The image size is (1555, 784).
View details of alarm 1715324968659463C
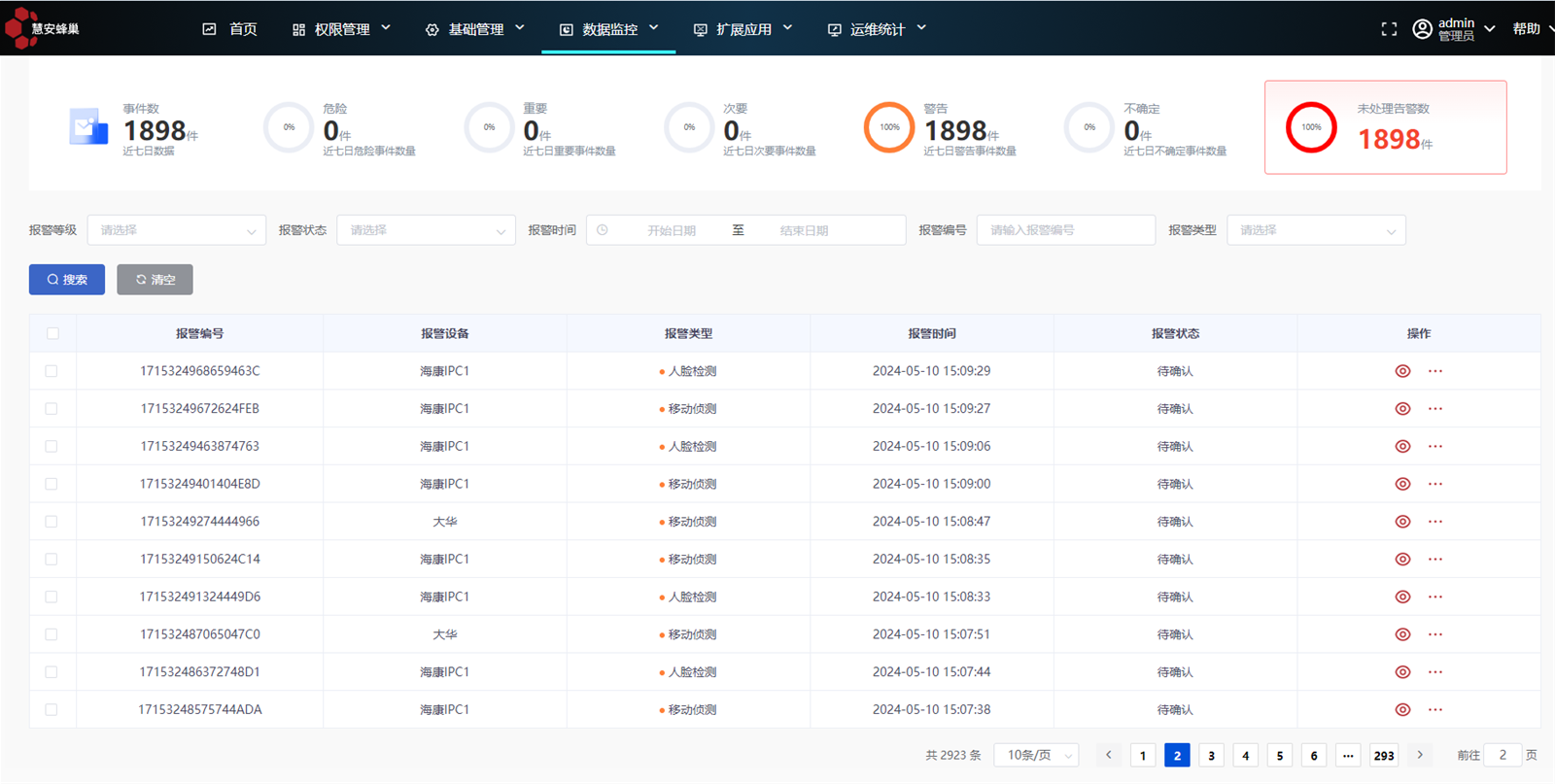click(x=1402, y=371)
